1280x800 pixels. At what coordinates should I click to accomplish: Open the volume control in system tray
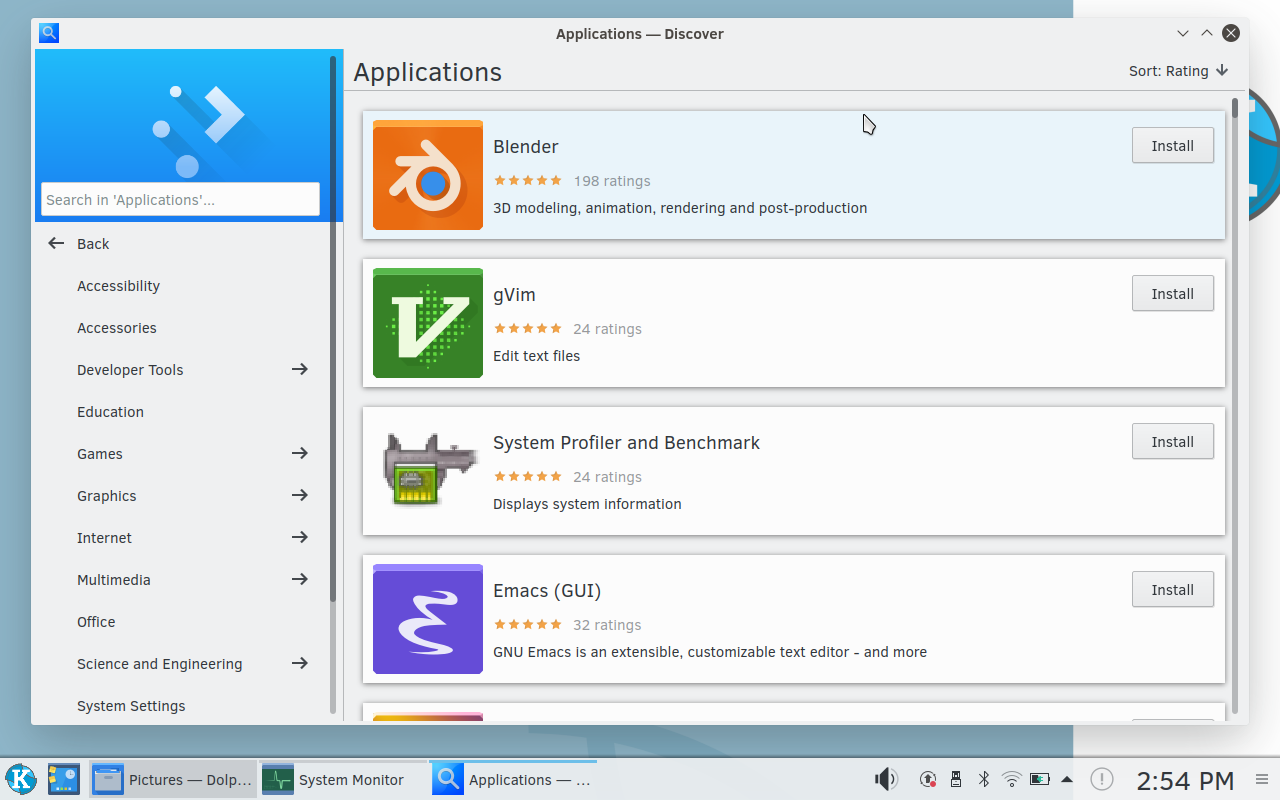point(886,779)
